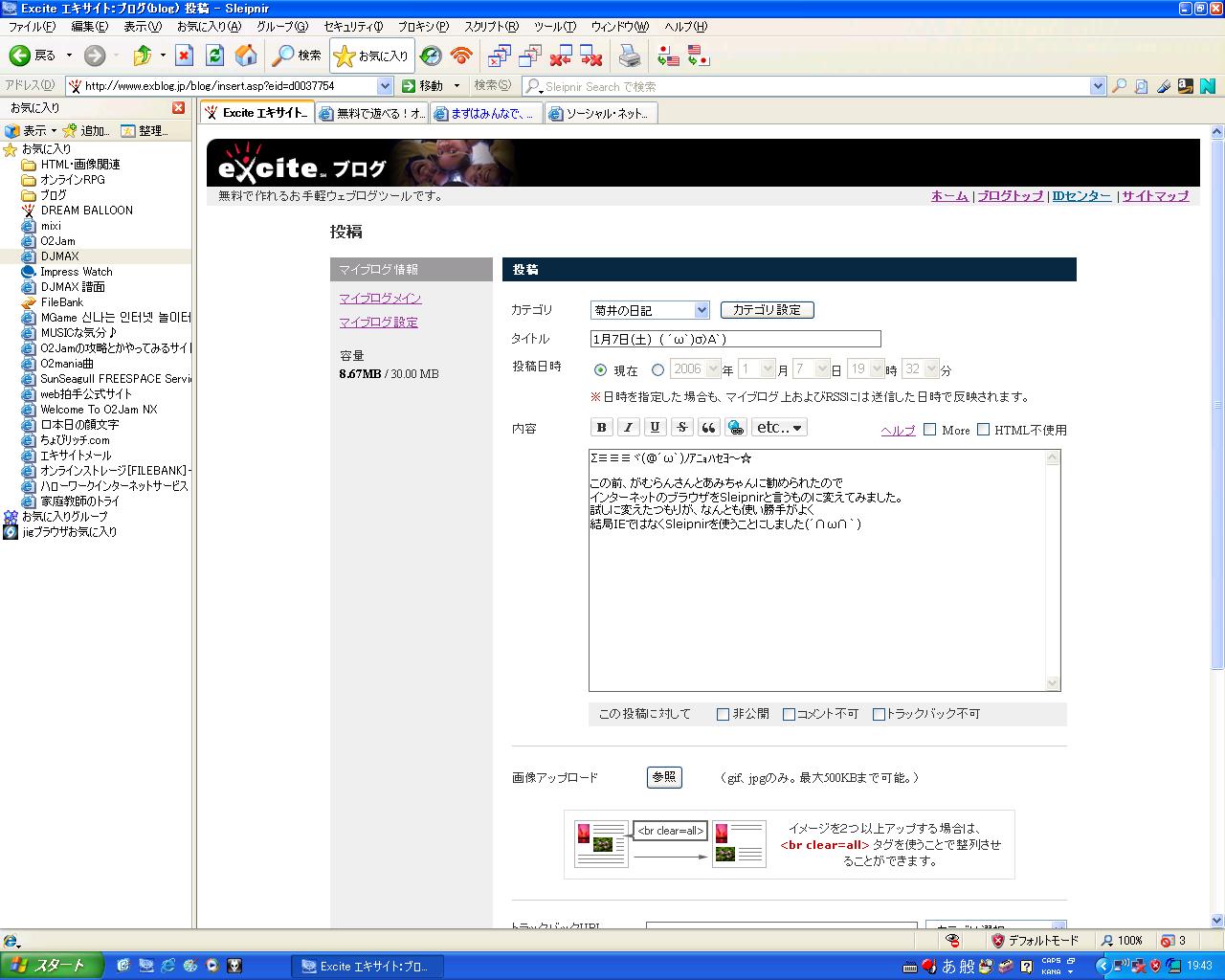Apply bold with the B editor button

[601, 428]
